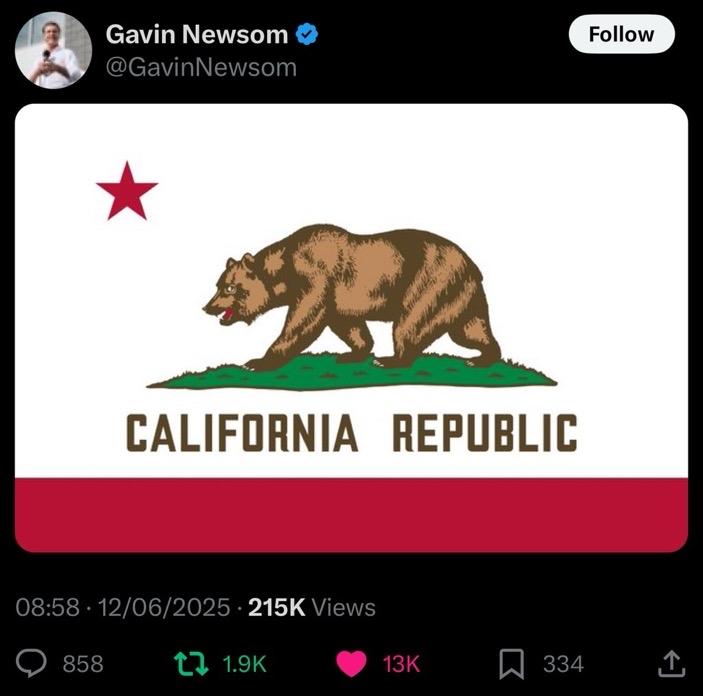Viewport: 703px width, 696px height.
Task: Bookmark the post with the bookmark icon
Action: [x=512, y=664]
